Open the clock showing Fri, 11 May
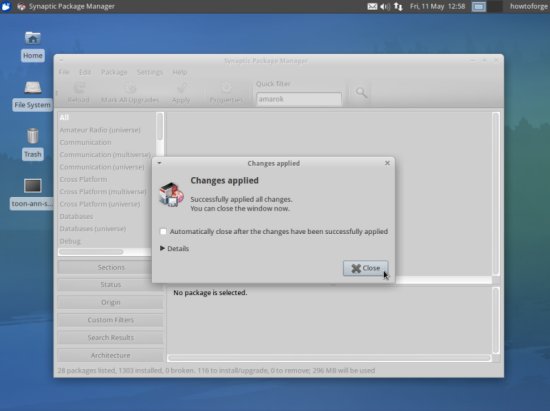 437,6
